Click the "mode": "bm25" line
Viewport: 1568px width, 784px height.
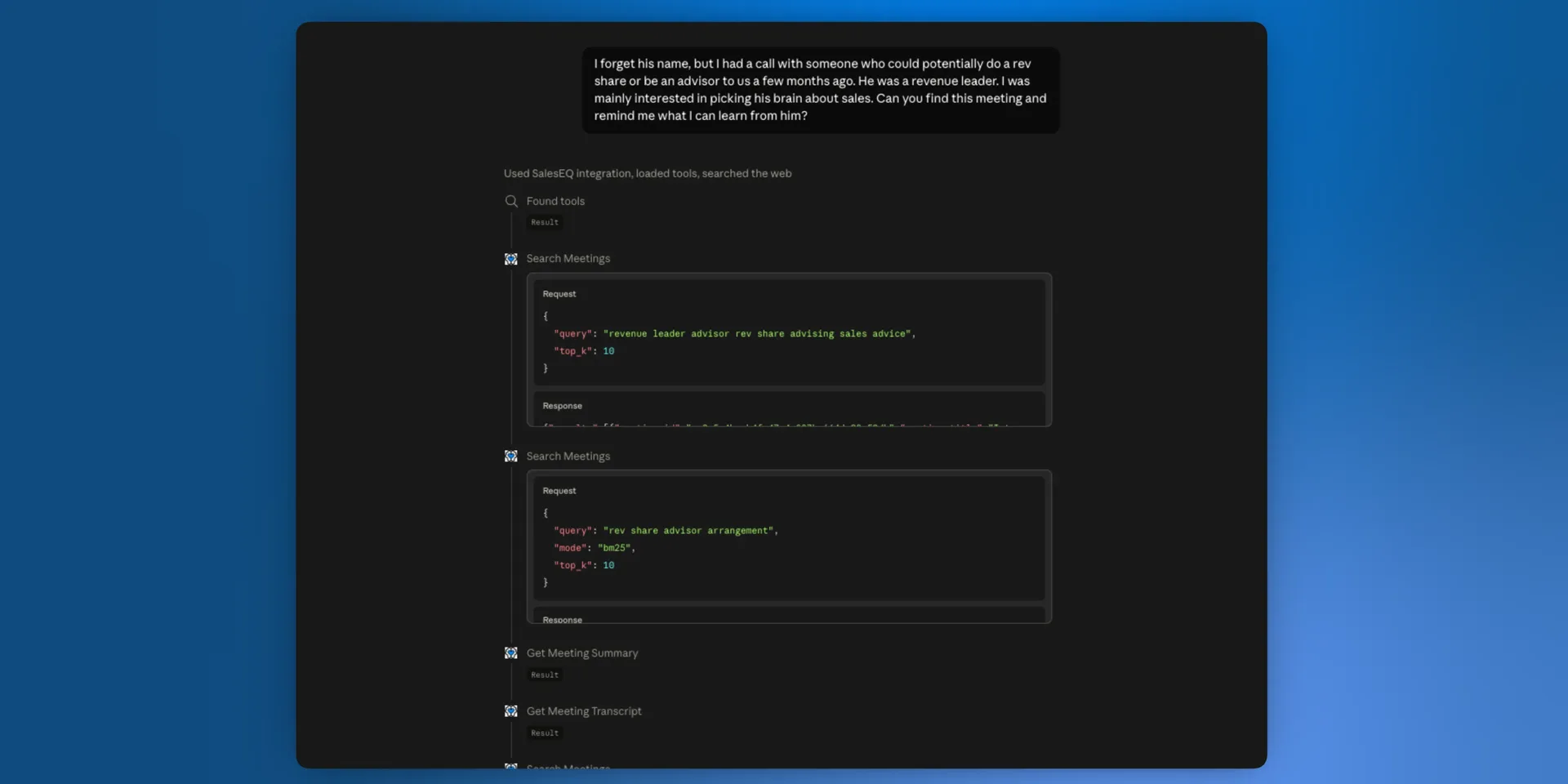point(594,548)
